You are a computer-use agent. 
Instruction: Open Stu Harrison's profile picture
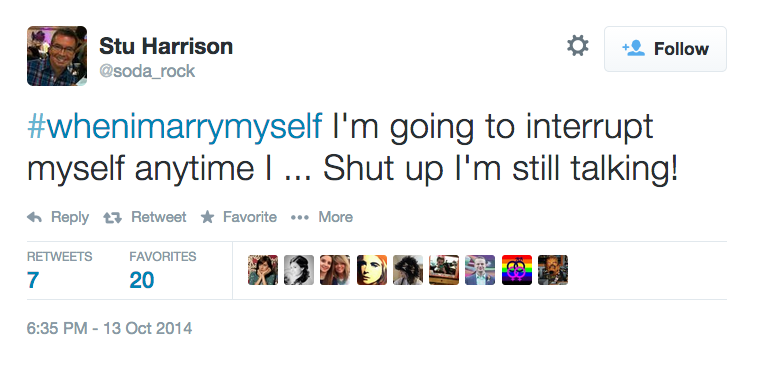(57, 56)
